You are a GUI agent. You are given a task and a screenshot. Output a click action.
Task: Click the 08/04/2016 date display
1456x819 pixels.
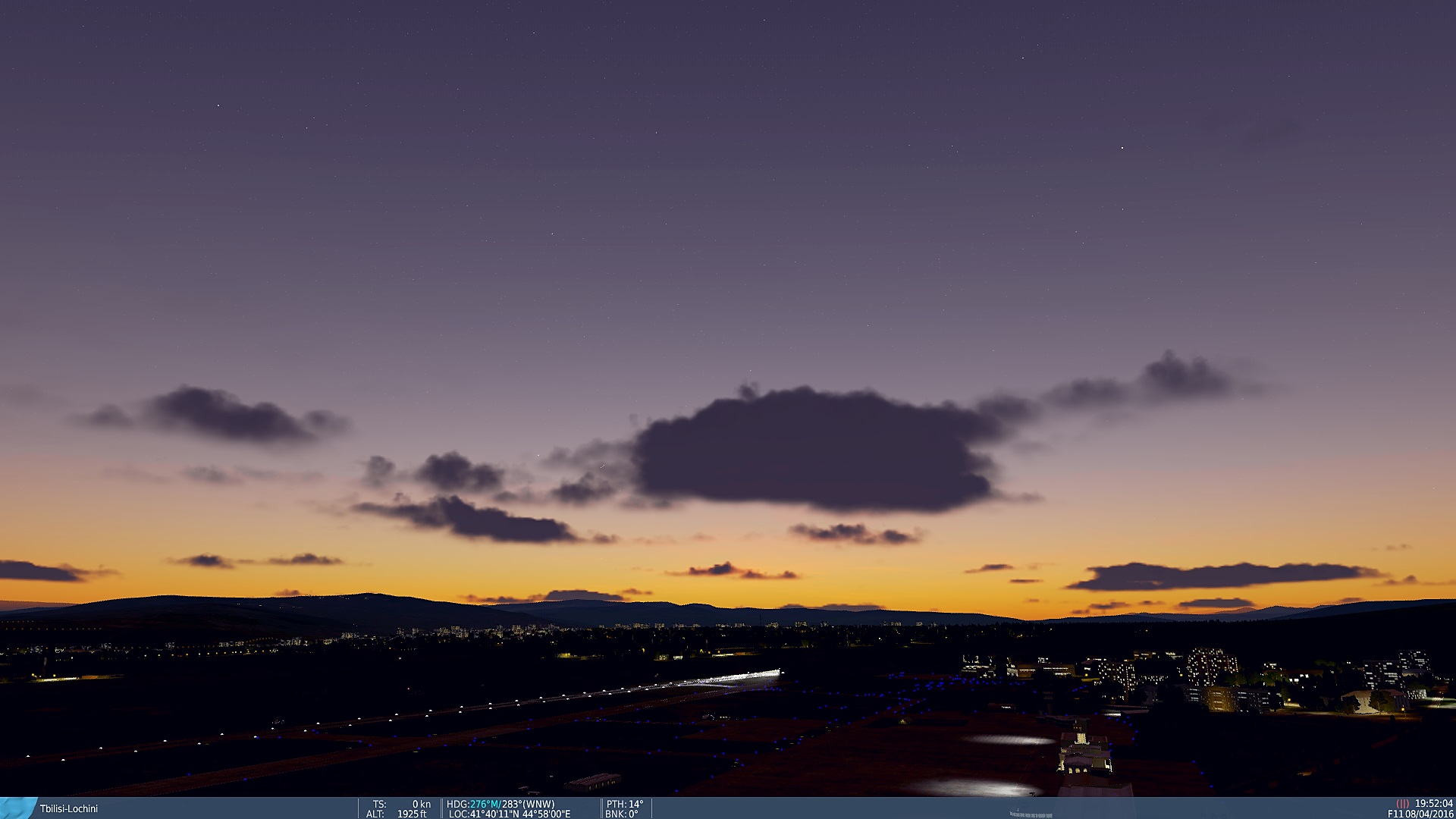click(1429, 814)
